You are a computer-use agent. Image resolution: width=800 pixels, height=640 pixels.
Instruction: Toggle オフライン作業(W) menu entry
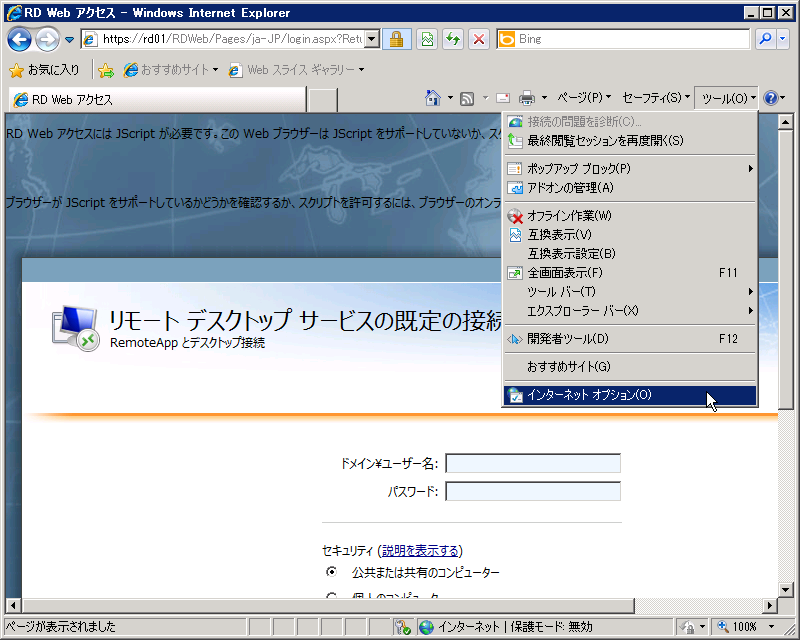click(x=630, y=216)
